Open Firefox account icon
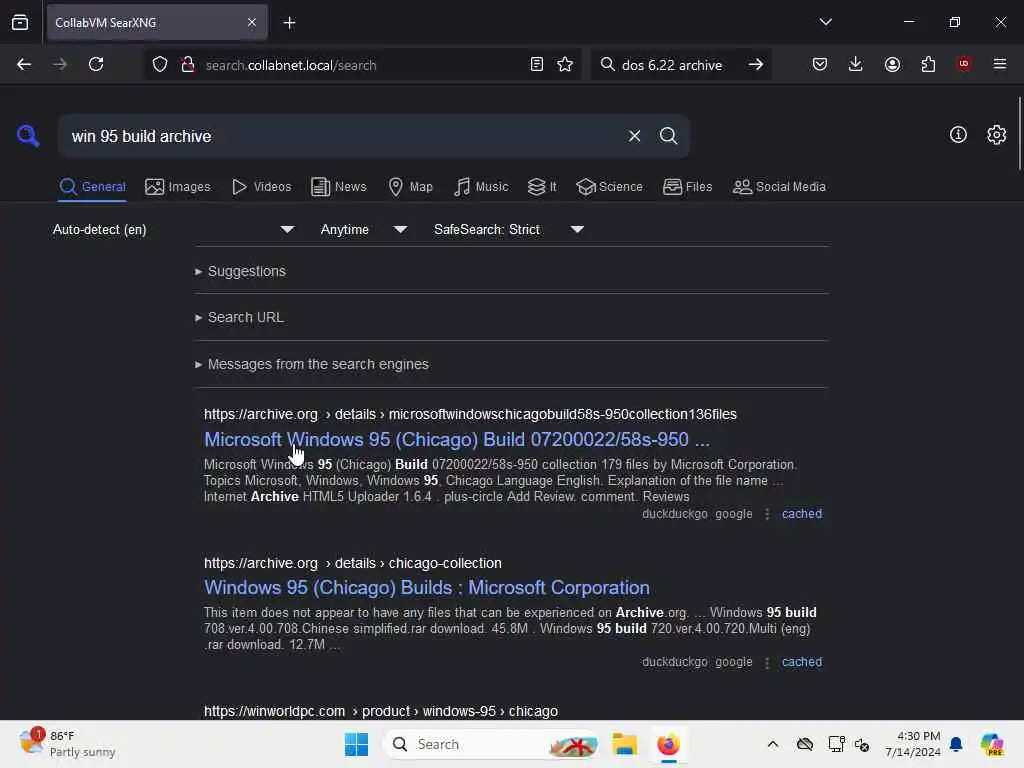 coord(892,64)
